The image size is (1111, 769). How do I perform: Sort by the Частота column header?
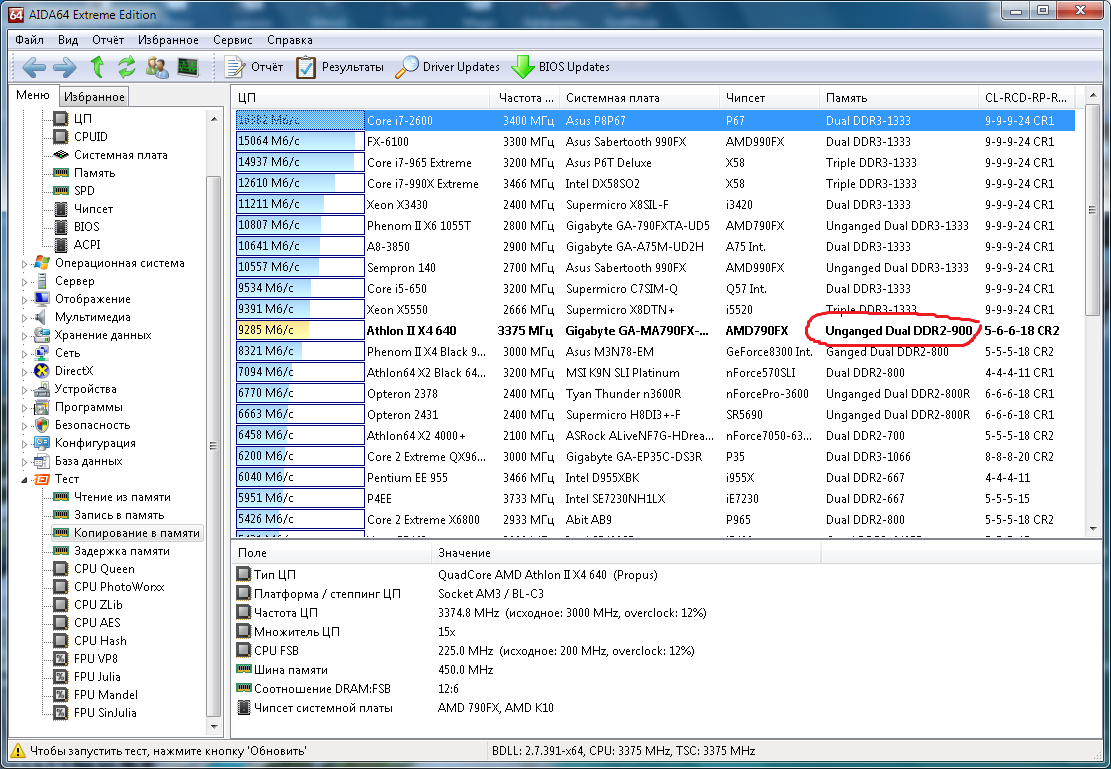(x=524, y=98)
